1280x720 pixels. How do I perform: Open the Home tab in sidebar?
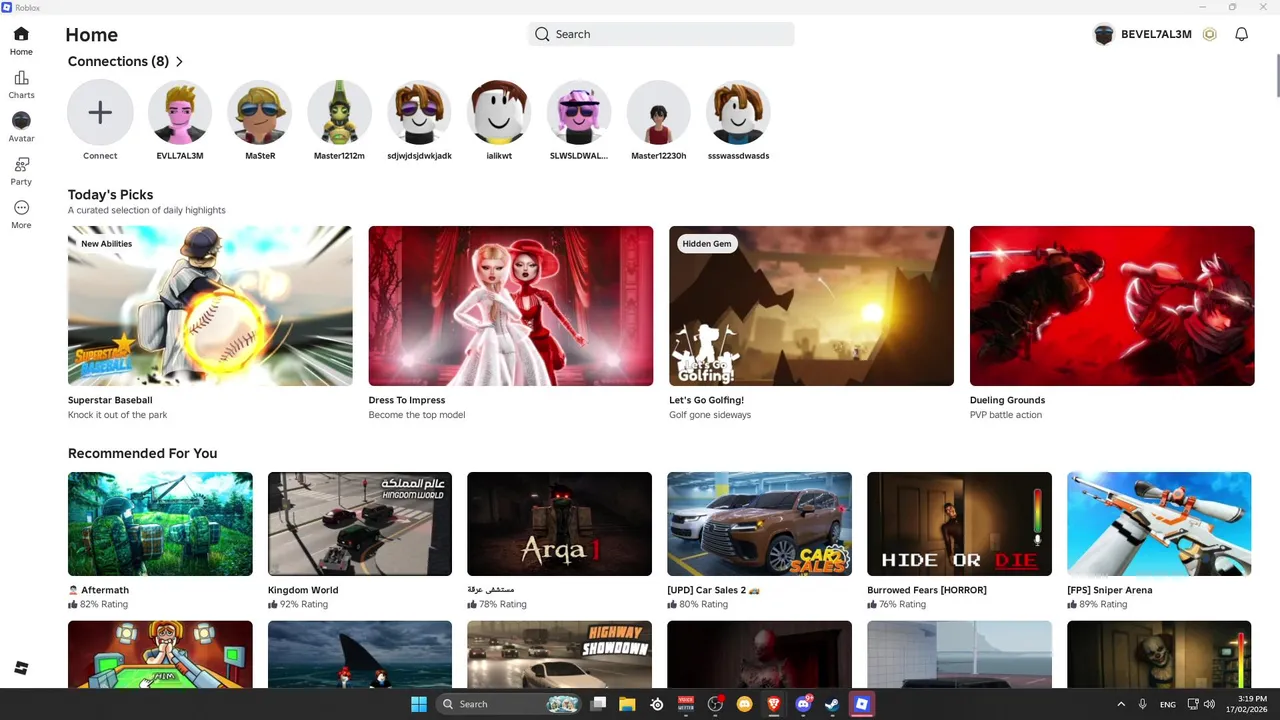(x=21, y=41)
